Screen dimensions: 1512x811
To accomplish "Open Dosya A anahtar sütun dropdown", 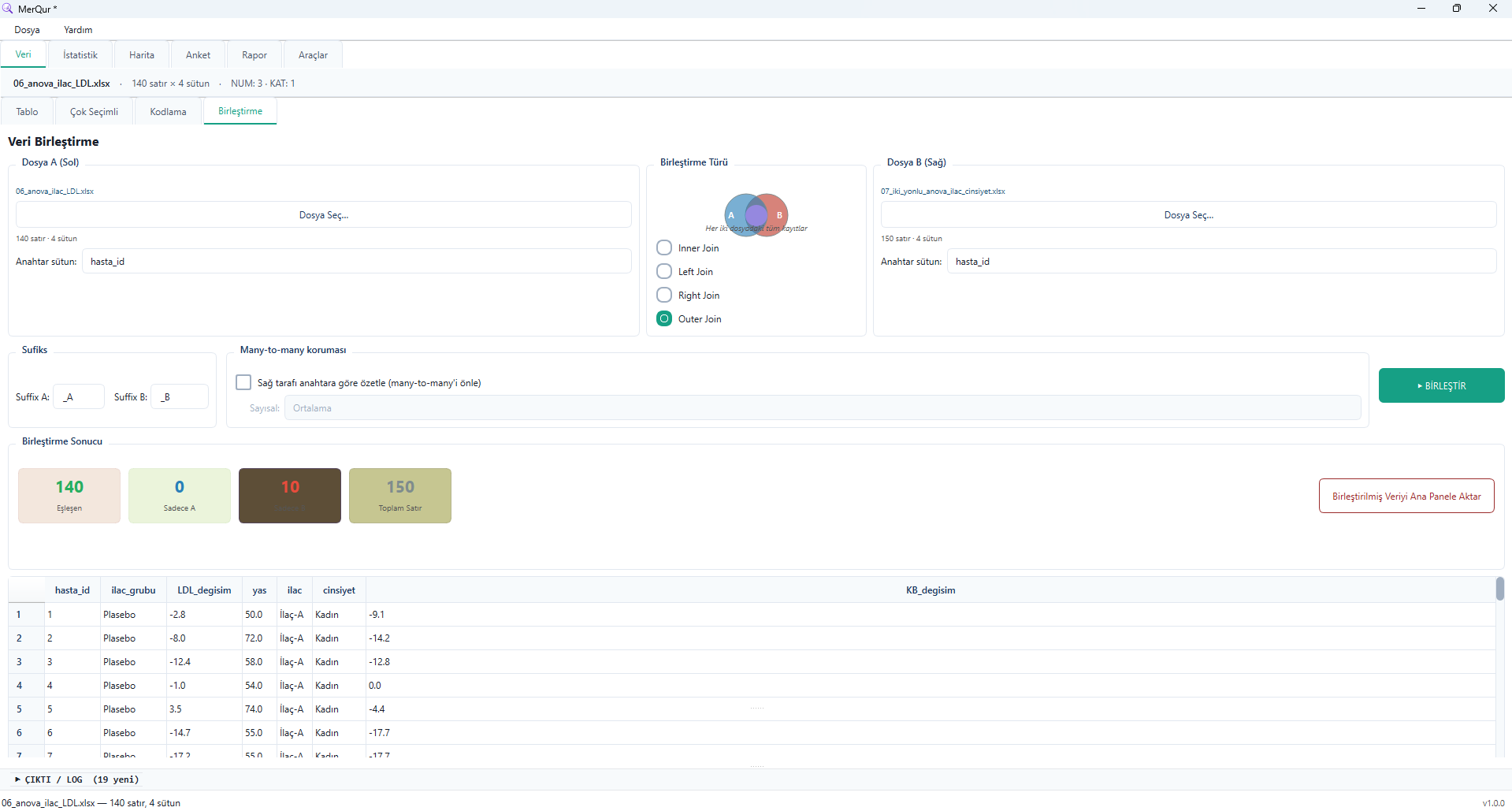I will point(357,262).
